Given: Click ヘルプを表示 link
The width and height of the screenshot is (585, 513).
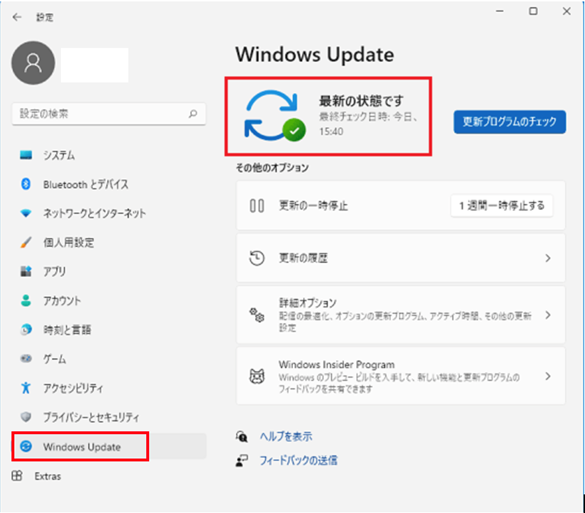Looking at the screenshot, I should [x=286, y=436].
